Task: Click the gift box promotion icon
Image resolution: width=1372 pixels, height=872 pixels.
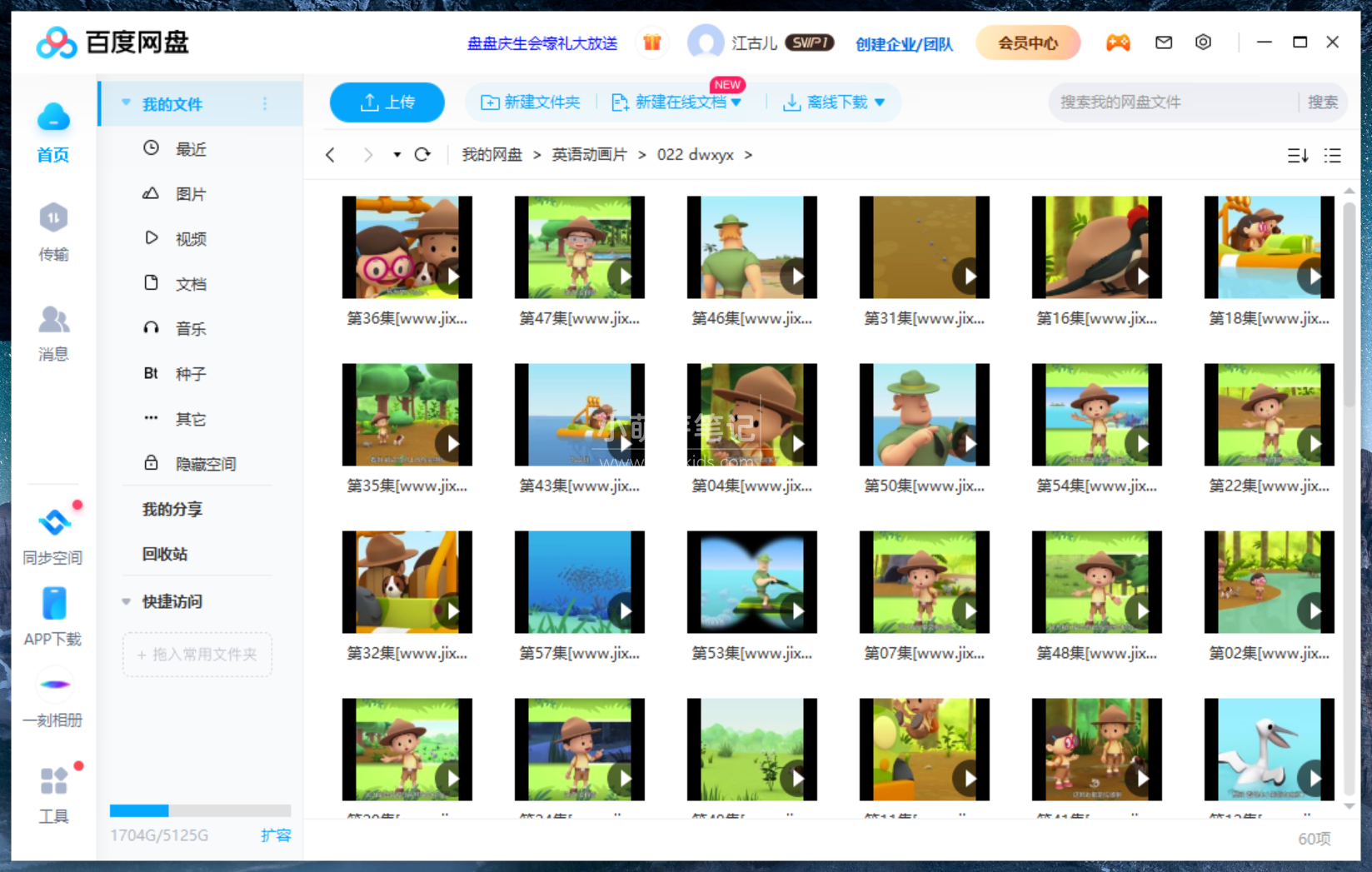Action: 652,42
